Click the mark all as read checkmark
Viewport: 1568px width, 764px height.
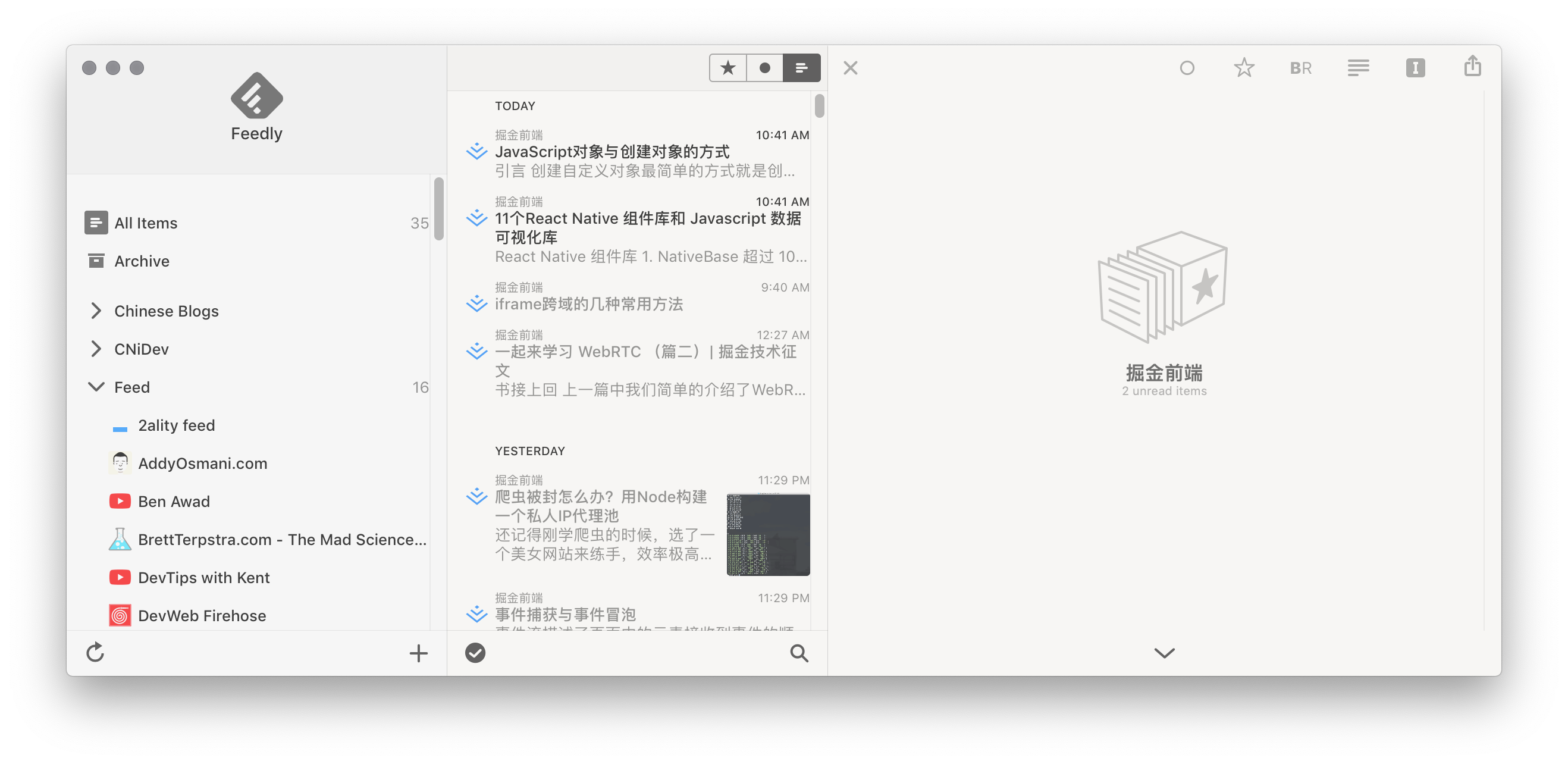pos(475,653)
